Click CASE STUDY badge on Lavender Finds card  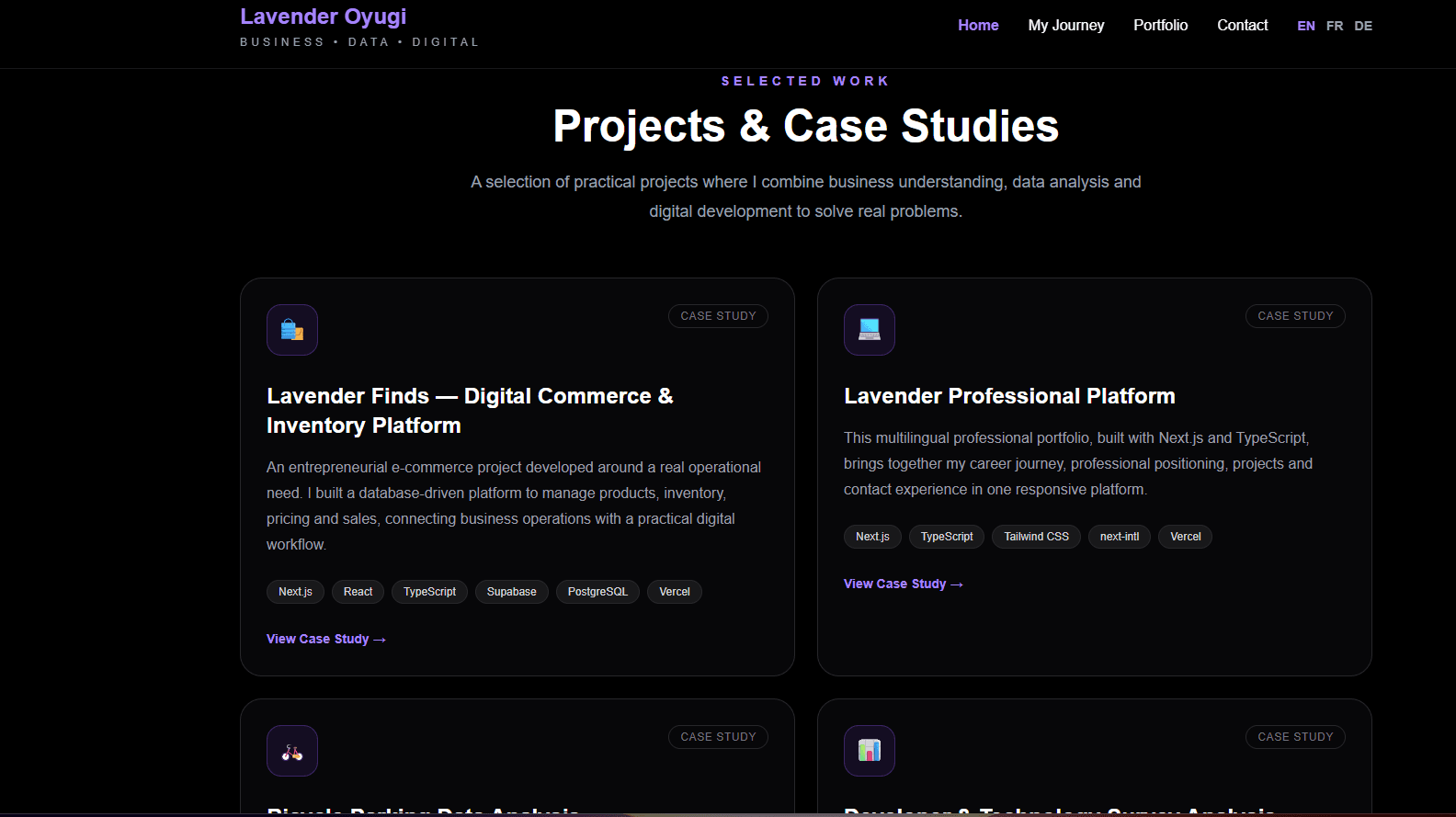click(718, 316)
